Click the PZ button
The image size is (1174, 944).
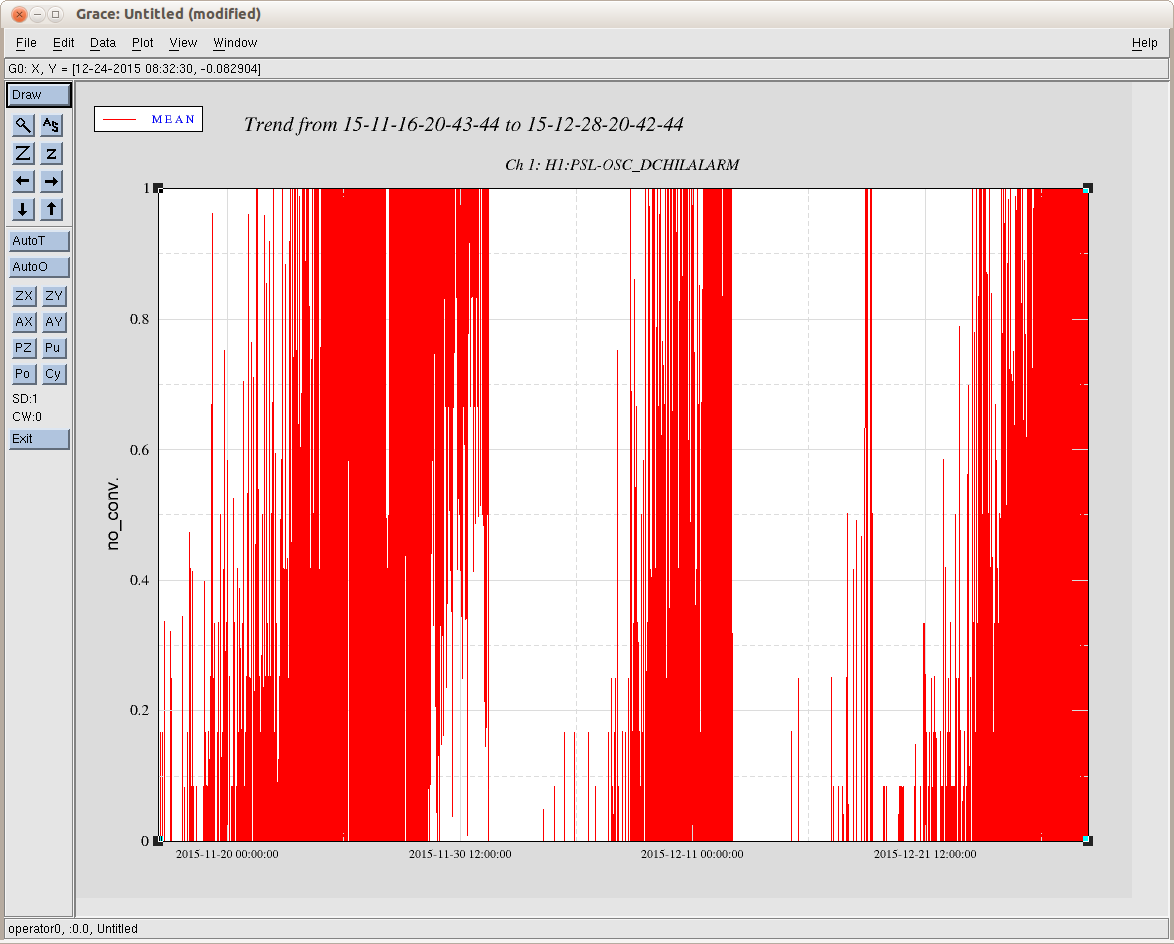[23, 348]
